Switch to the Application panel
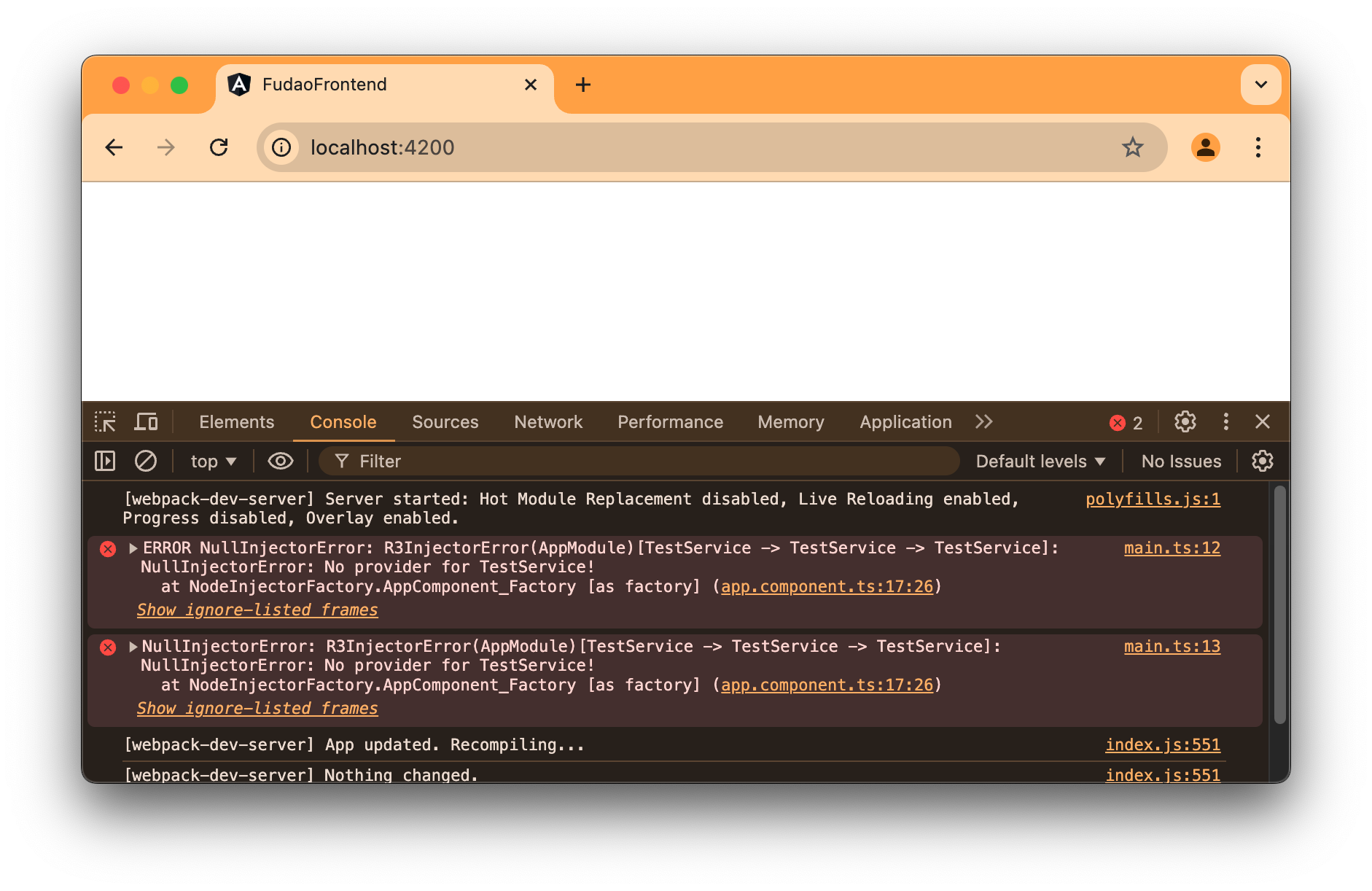 904,421
